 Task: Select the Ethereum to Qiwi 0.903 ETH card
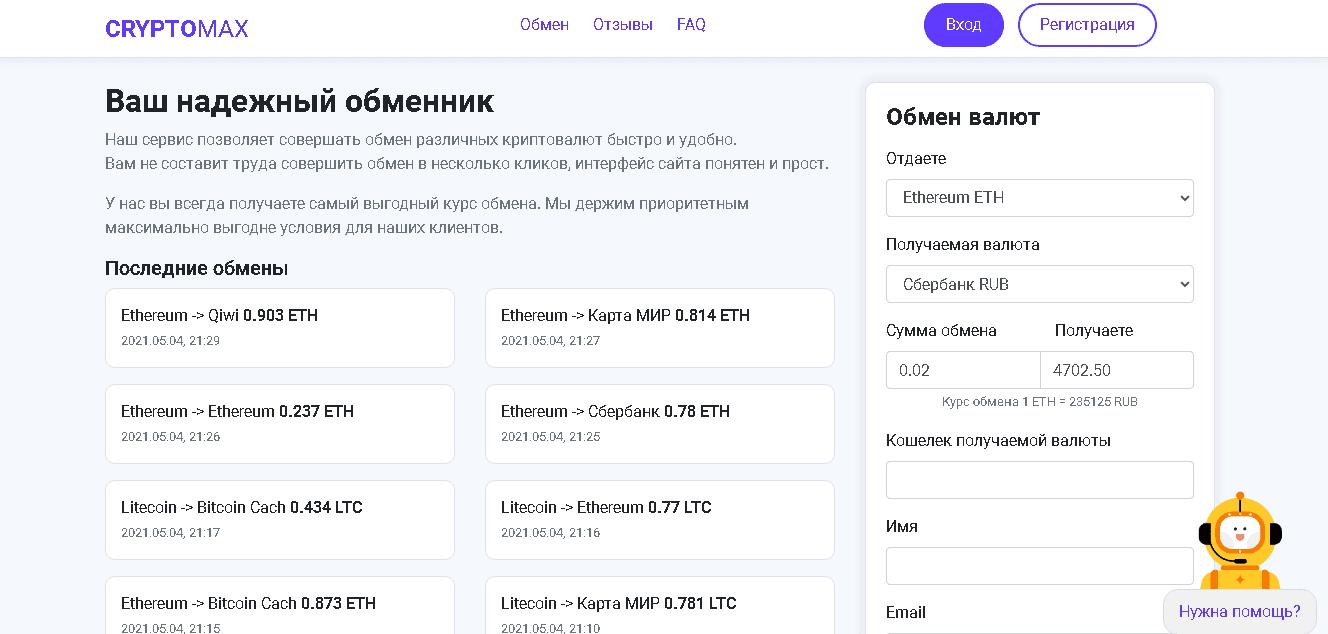pyautogui.click(x=280, y=328)
